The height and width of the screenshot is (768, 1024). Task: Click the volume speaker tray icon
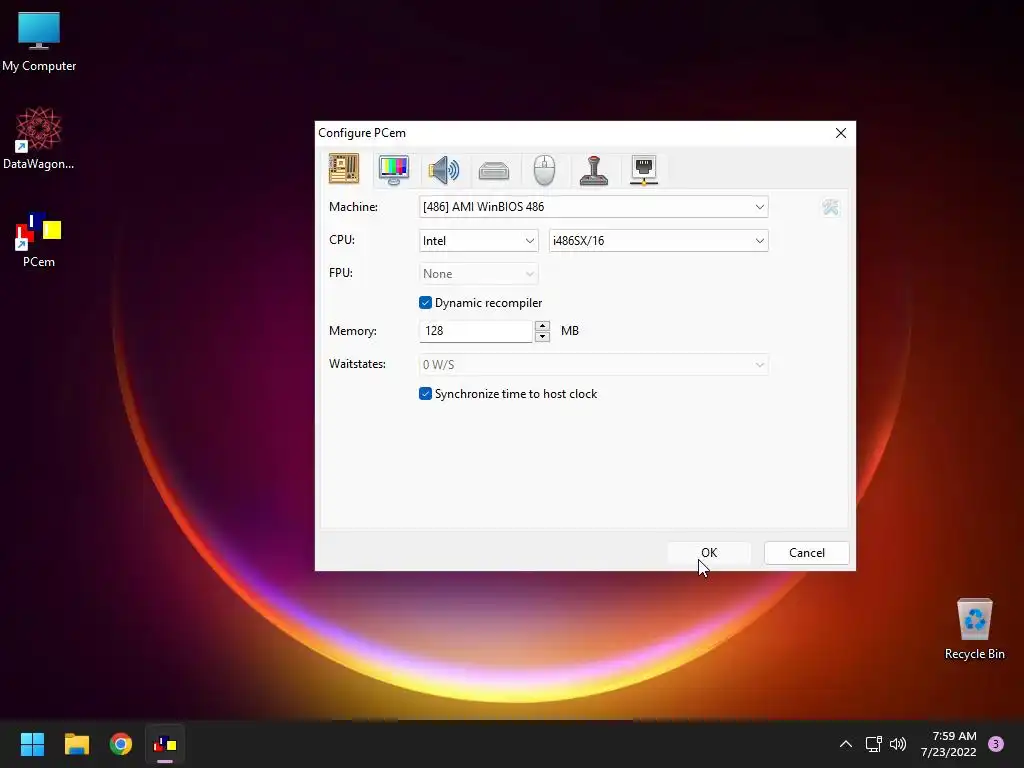[x=898, y=744]
